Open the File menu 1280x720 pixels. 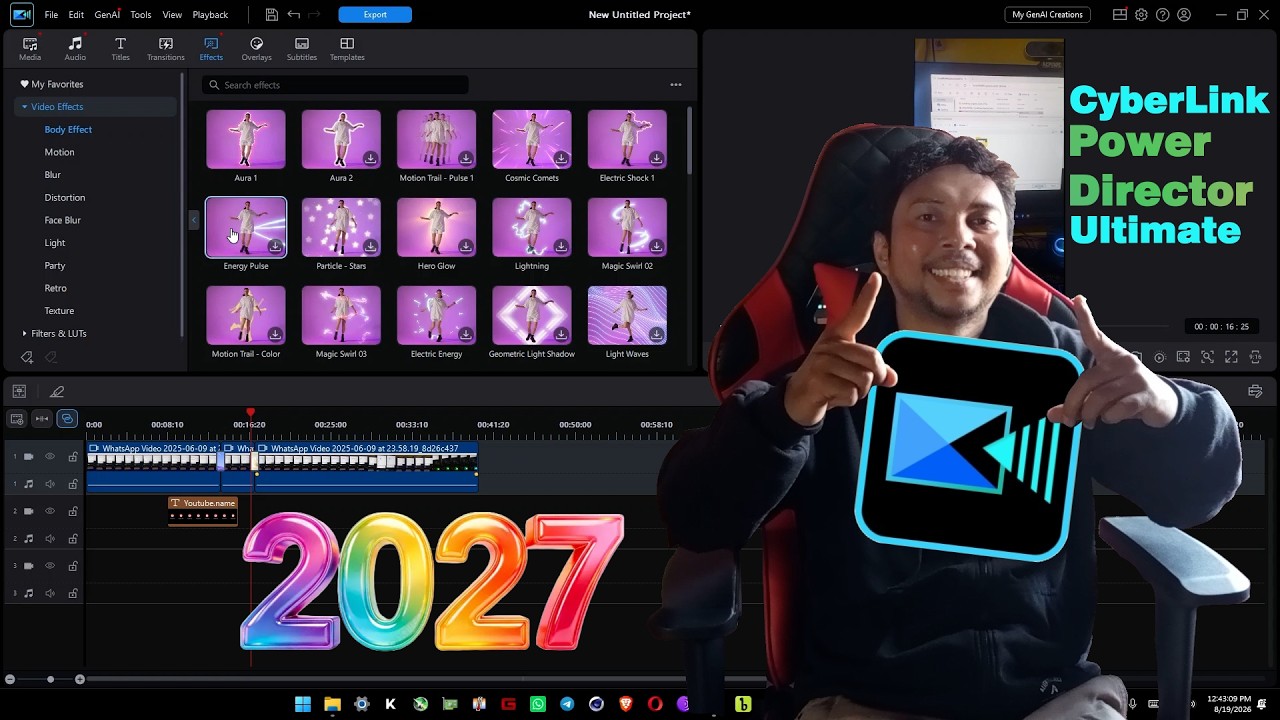(51, 15)
